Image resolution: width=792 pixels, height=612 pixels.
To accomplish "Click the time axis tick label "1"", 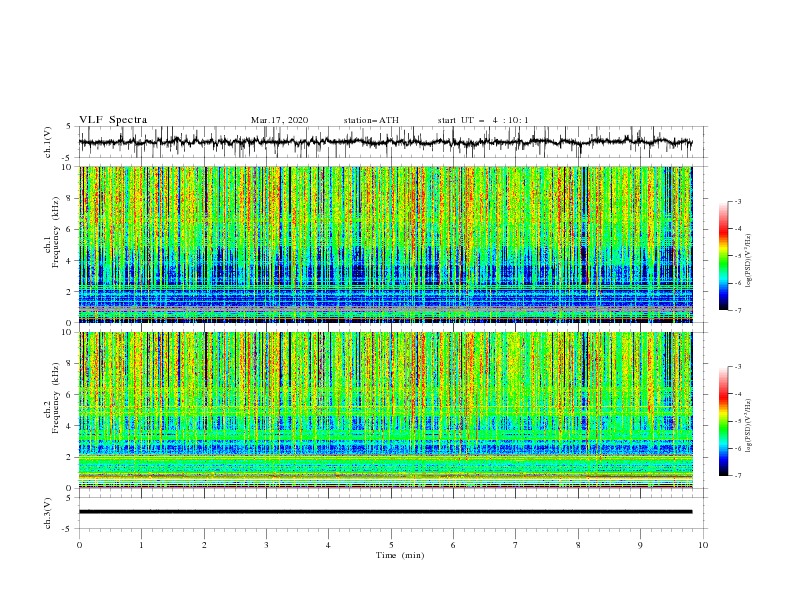I will (141, 545).
